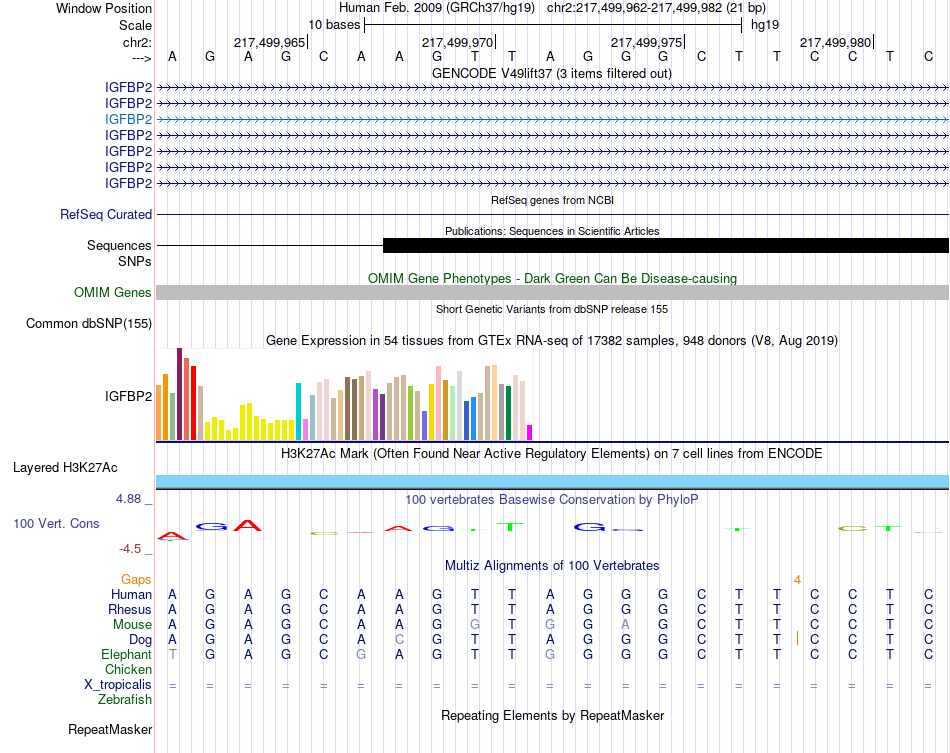950x753 pixels.
Task: Open Common dbSNP(155) track settings label
Action: point(89,324)
